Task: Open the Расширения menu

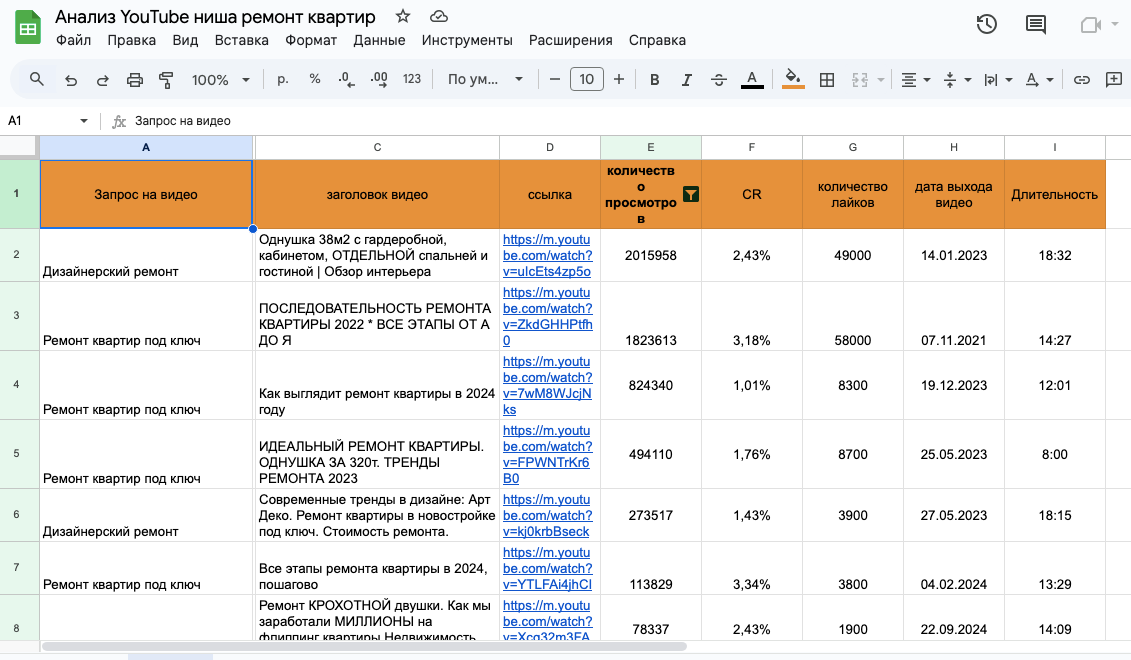Action: [571, 40]
